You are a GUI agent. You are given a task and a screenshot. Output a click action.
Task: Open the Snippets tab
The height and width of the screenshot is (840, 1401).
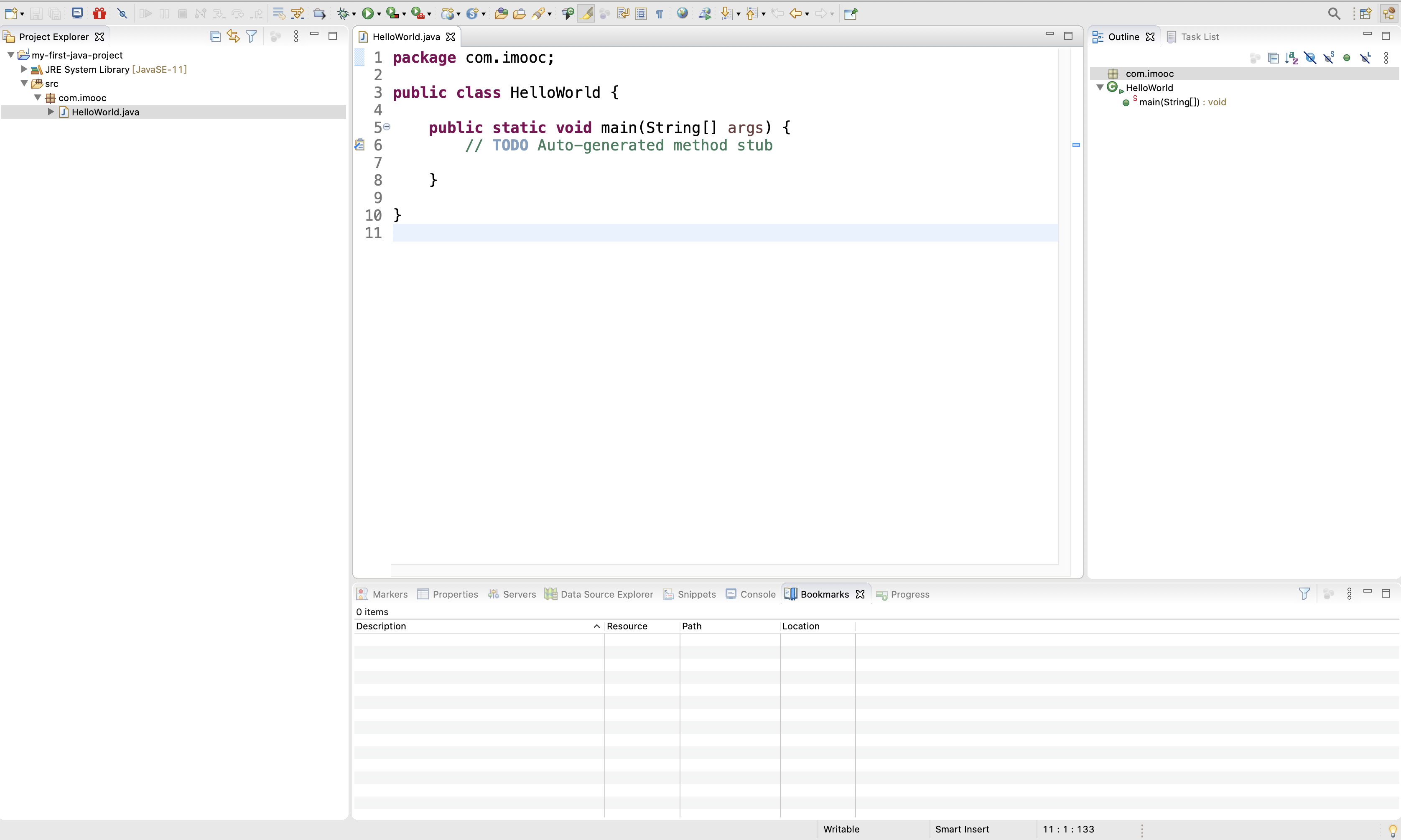690,594
